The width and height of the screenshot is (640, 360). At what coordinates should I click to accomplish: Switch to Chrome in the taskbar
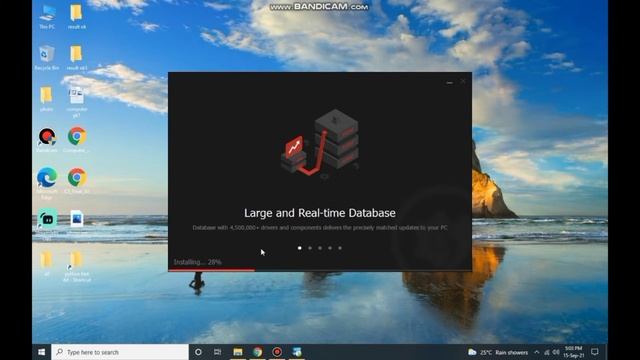(258, 352)
